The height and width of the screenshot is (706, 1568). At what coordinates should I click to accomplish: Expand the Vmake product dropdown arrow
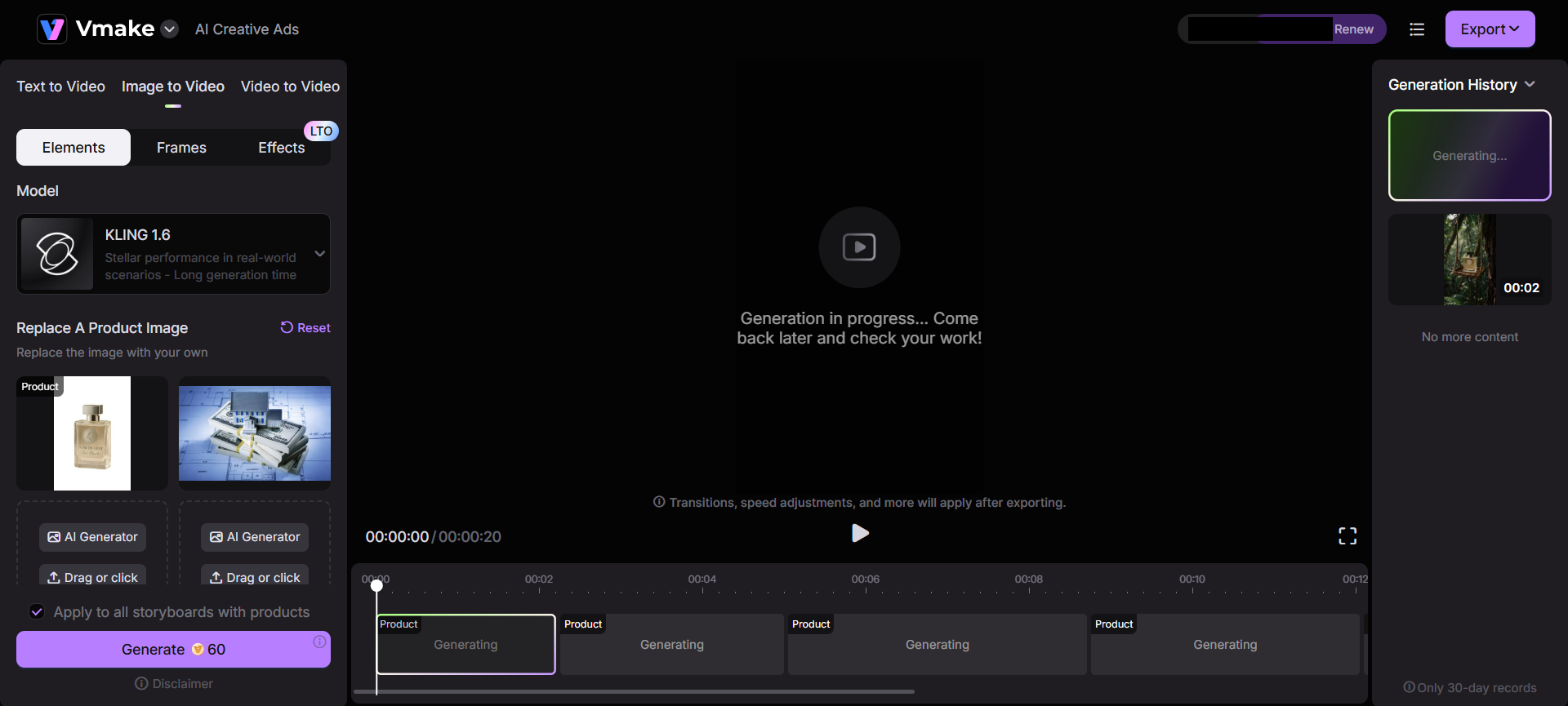(x=170, y=29)
